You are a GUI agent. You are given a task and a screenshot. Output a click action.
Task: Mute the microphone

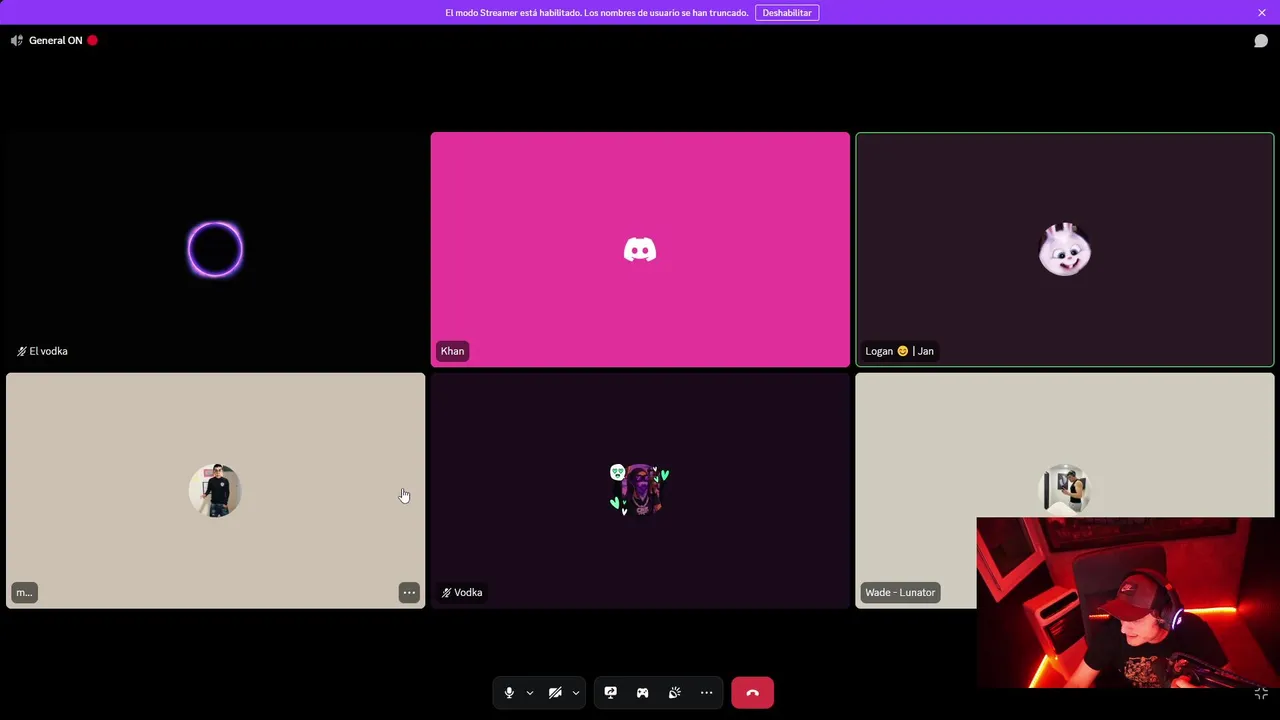coord(509,693)
